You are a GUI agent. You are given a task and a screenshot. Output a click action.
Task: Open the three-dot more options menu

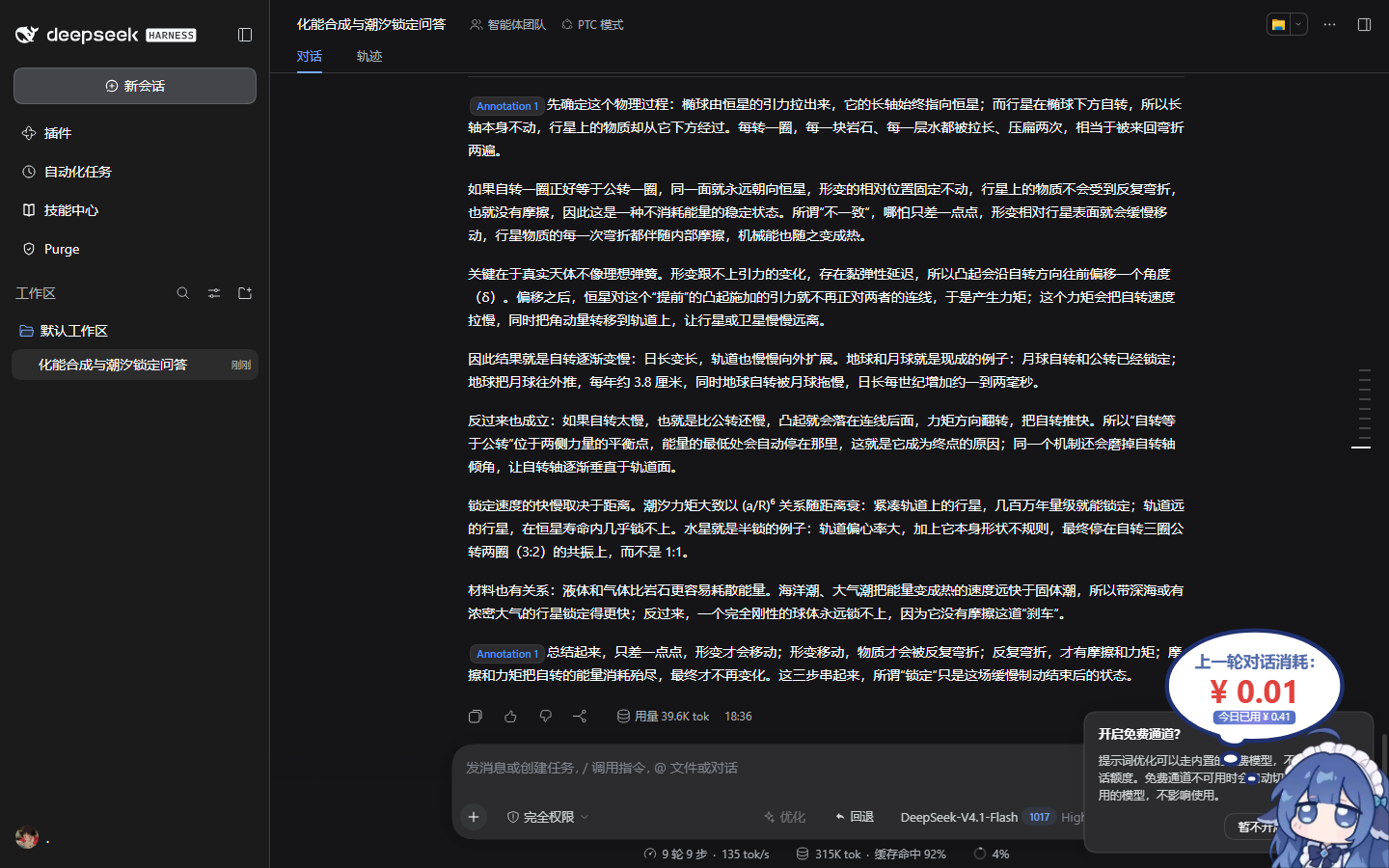(x=1329, y=25)
